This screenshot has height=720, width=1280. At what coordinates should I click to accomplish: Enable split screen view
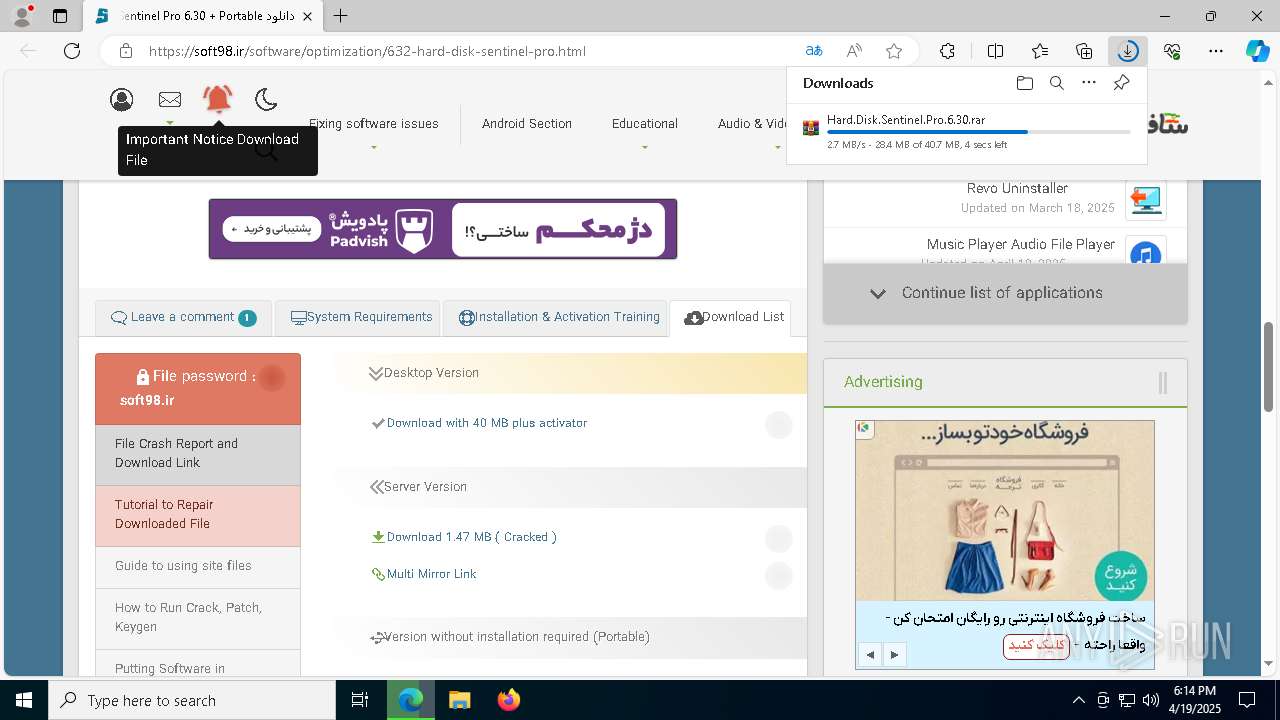(995, 51)
